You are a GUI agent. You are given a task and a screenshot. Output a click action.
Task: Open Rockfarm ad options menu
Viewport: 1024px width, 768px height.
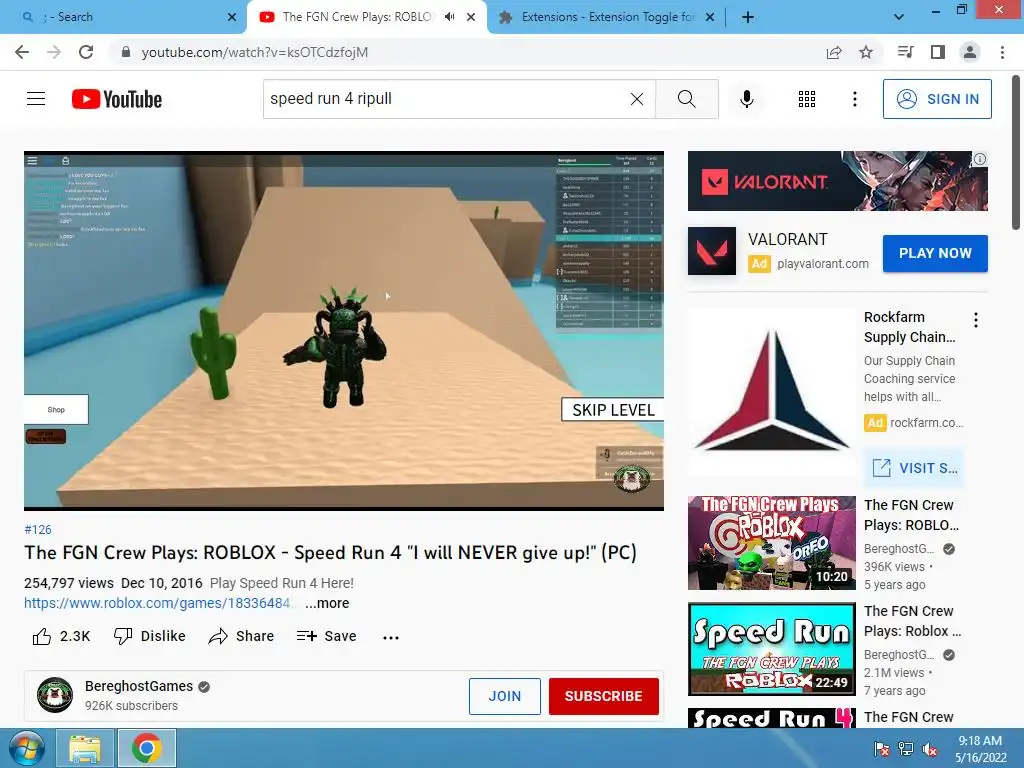tap(976, 320)
